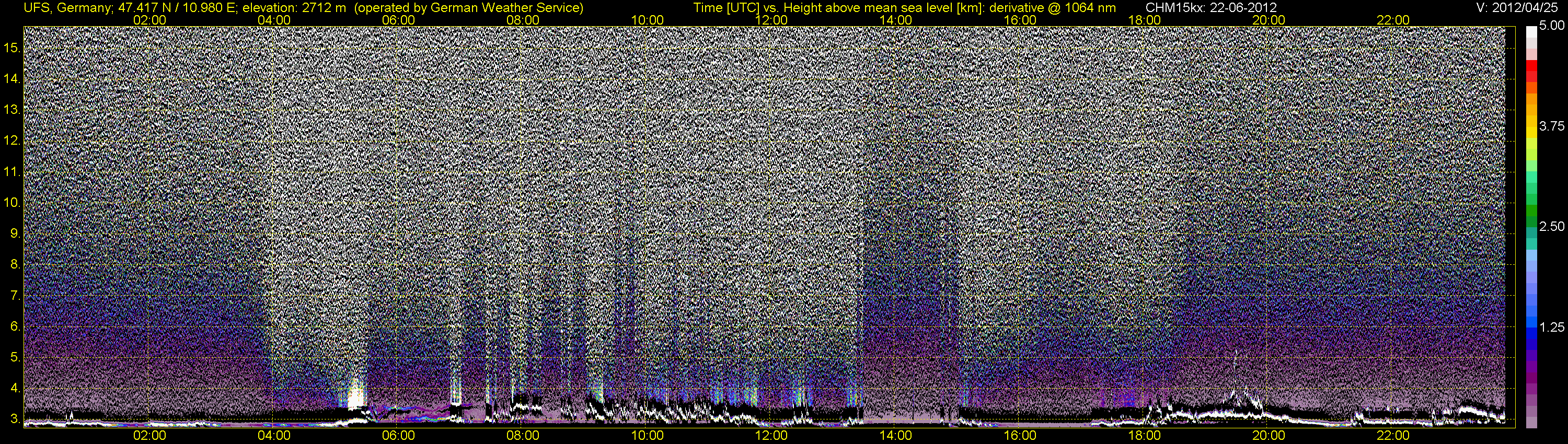The image size is (1568, 444).
Task: Click the 22:00 label on the top time axis
Action: [1393, 20]
